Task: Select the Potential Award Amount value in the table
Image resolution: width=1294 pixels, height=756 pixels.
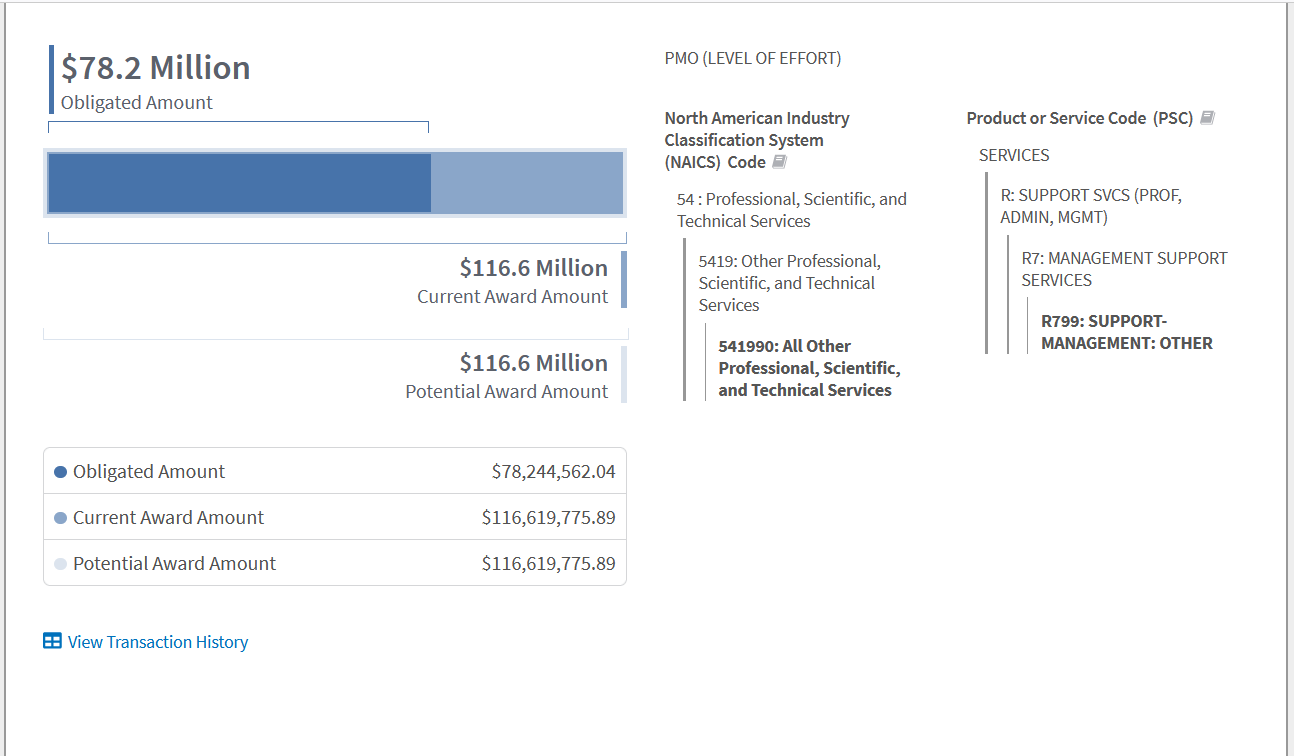Action: click(x=548, y=563)
